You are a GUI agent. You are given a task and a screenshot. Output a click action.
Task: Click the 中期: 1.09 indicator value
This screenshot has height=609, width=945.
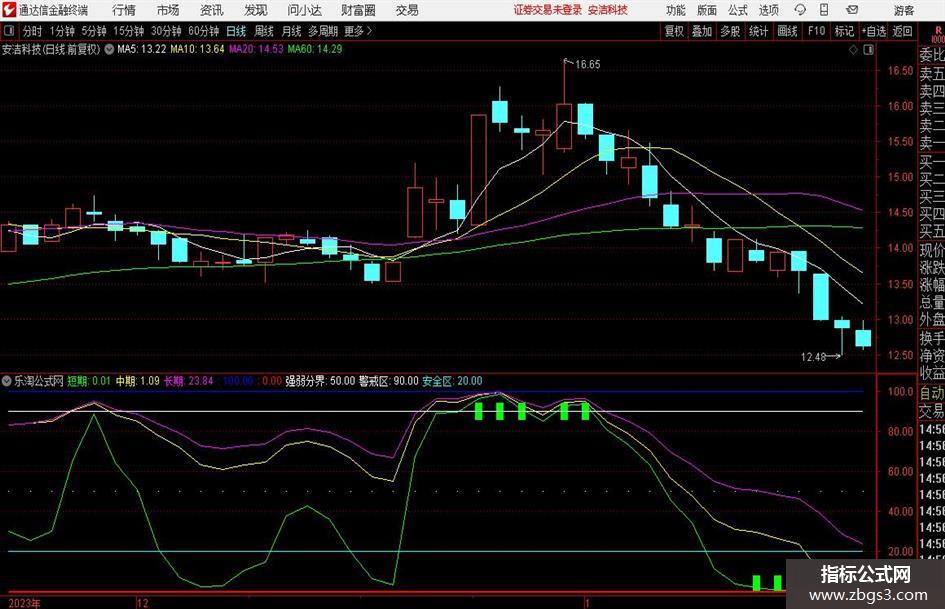(x=137, y=381)
